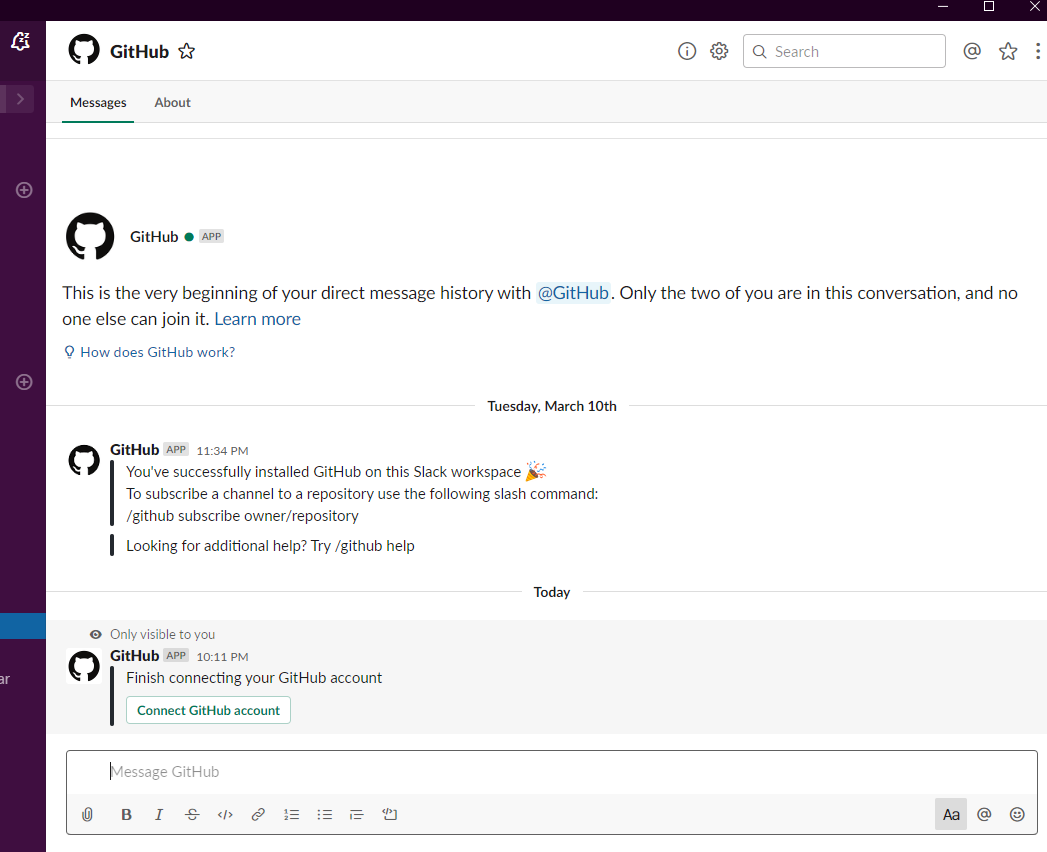Open conversation settings gear

coord(719,51)
